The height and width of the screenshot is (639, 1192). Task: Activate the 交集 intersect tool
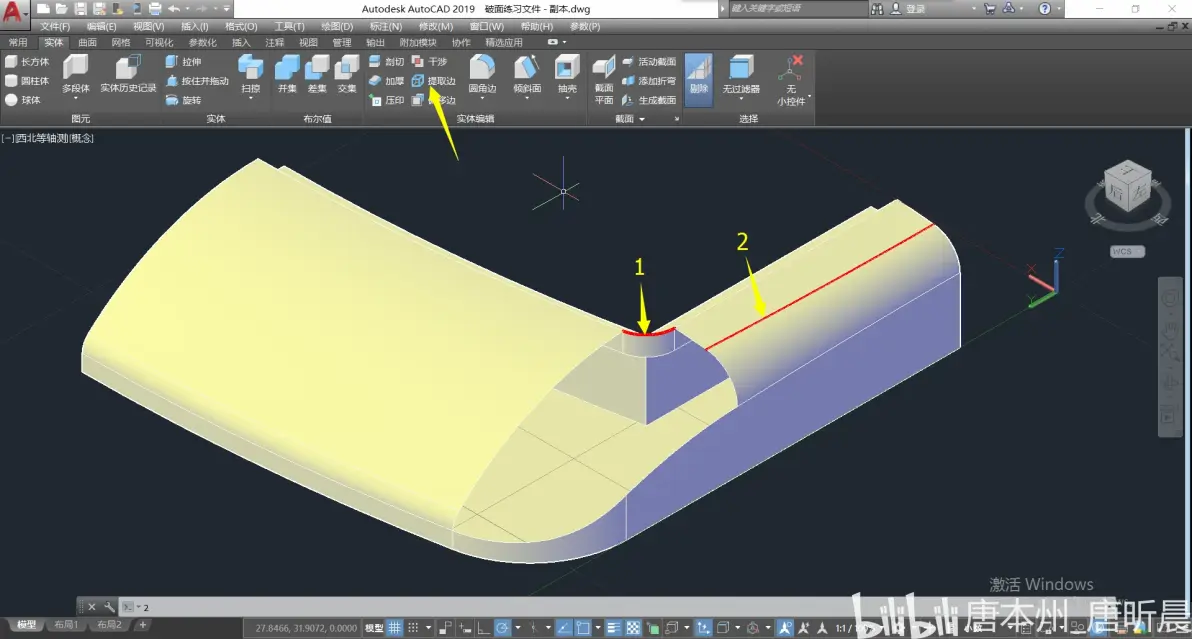[347, 74]
